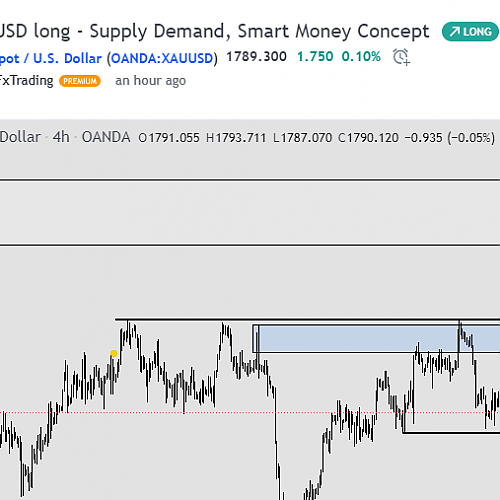Click the 'an hour ago' timestamp
Image resolution: width=500 pixels, height=500 pixels.
pyautogui.click(x=151, y=81)
